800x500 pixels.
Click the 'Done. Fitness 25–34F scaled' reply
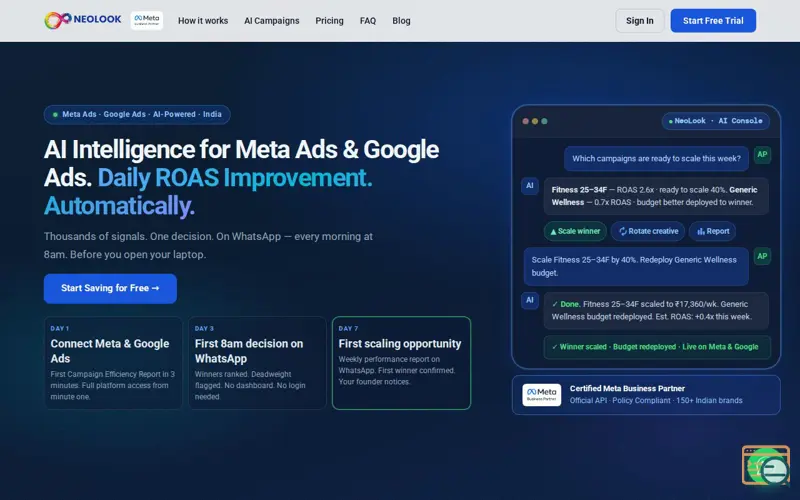[x=656, y=310]
